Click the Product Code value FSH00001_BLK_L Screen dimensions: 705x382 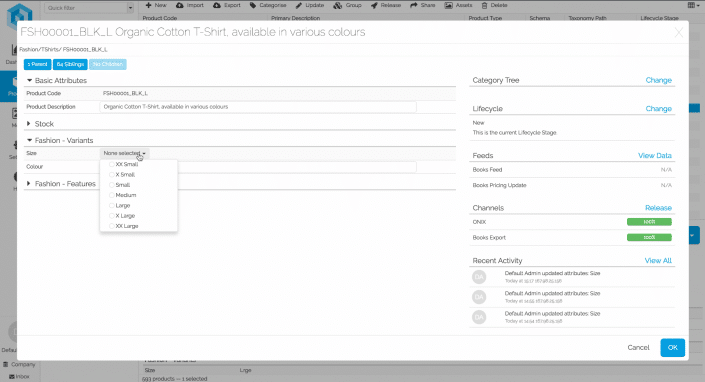[x=125, y=93]
